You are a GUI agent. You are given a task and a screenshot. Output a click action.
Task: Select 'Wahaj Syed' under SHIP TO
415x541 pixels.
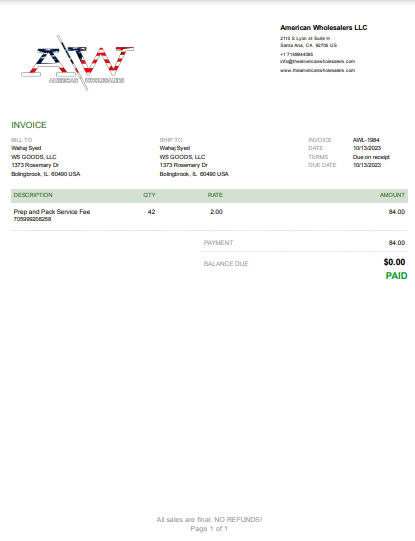pyautogui.click(x=175, y=148)
